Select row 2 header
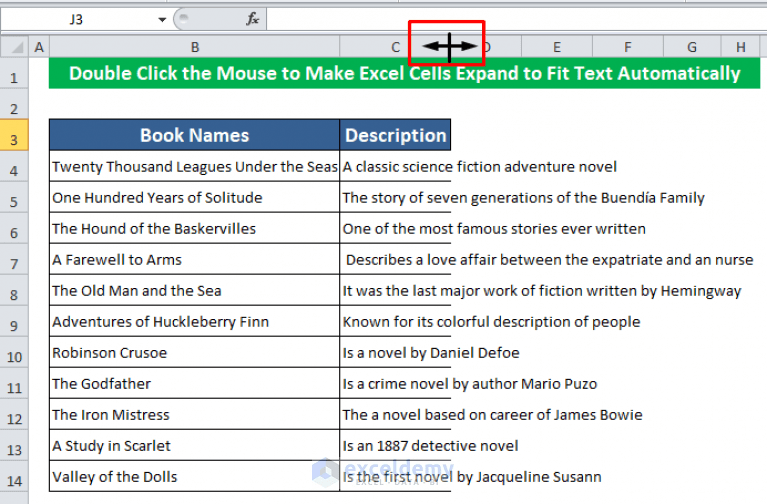 pyautogui.click(x=14, y=104)
